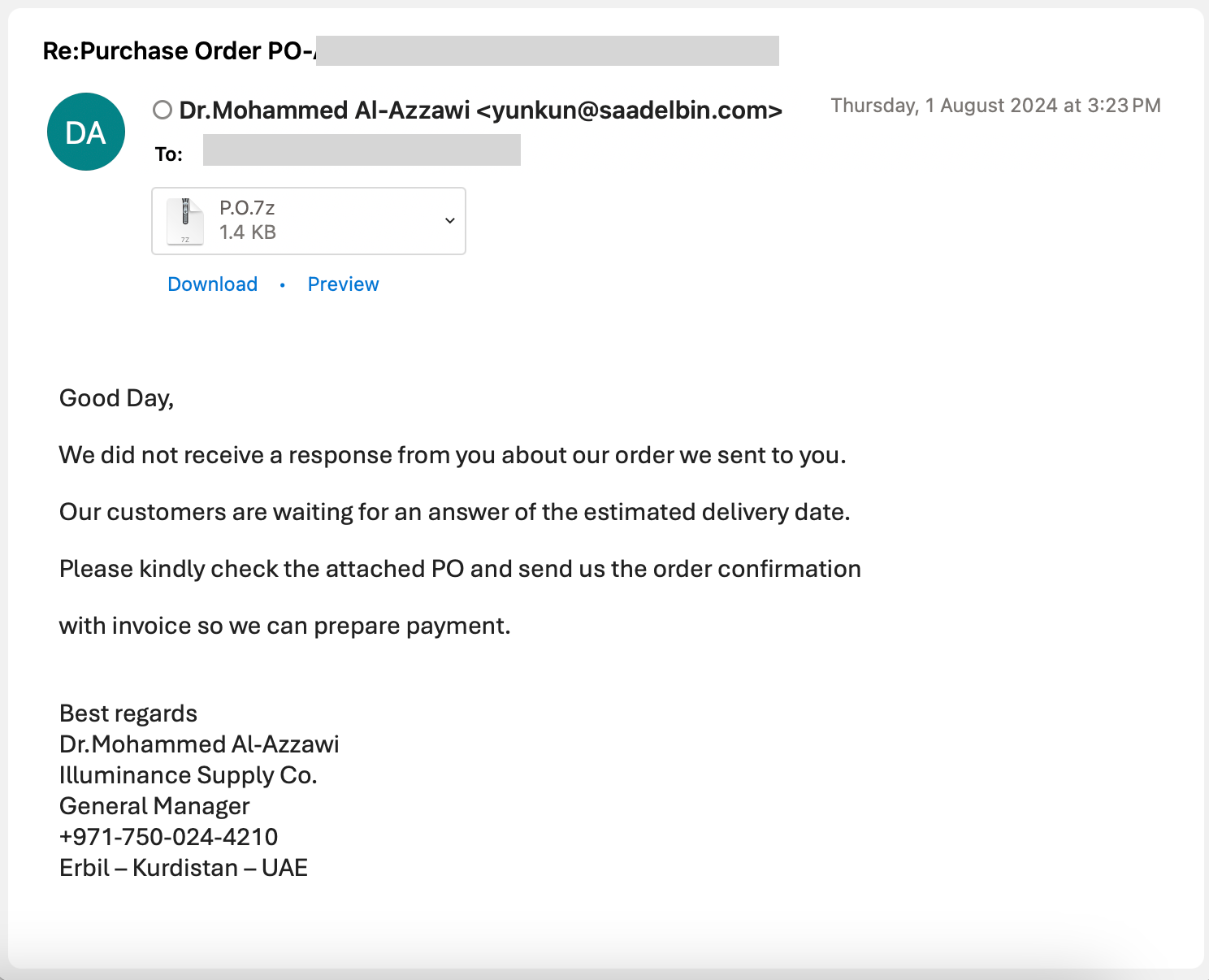Image resolution: width=1209 pixels, height=980 pixels.
Task: Click the date Thursday, 1 August 2024
Action: pos(995,106)
